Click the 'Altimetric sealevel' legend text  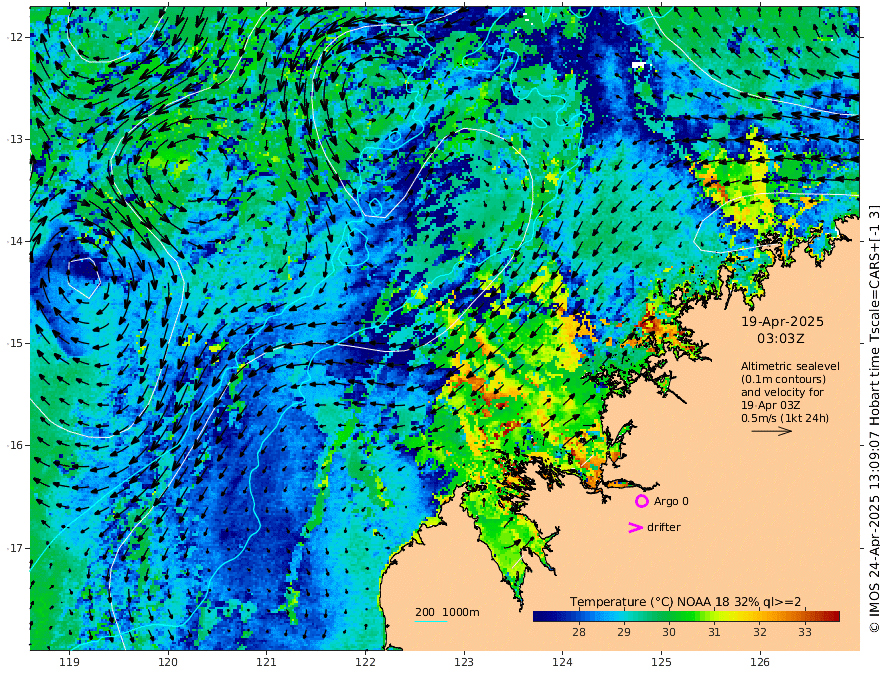point(790,366)
